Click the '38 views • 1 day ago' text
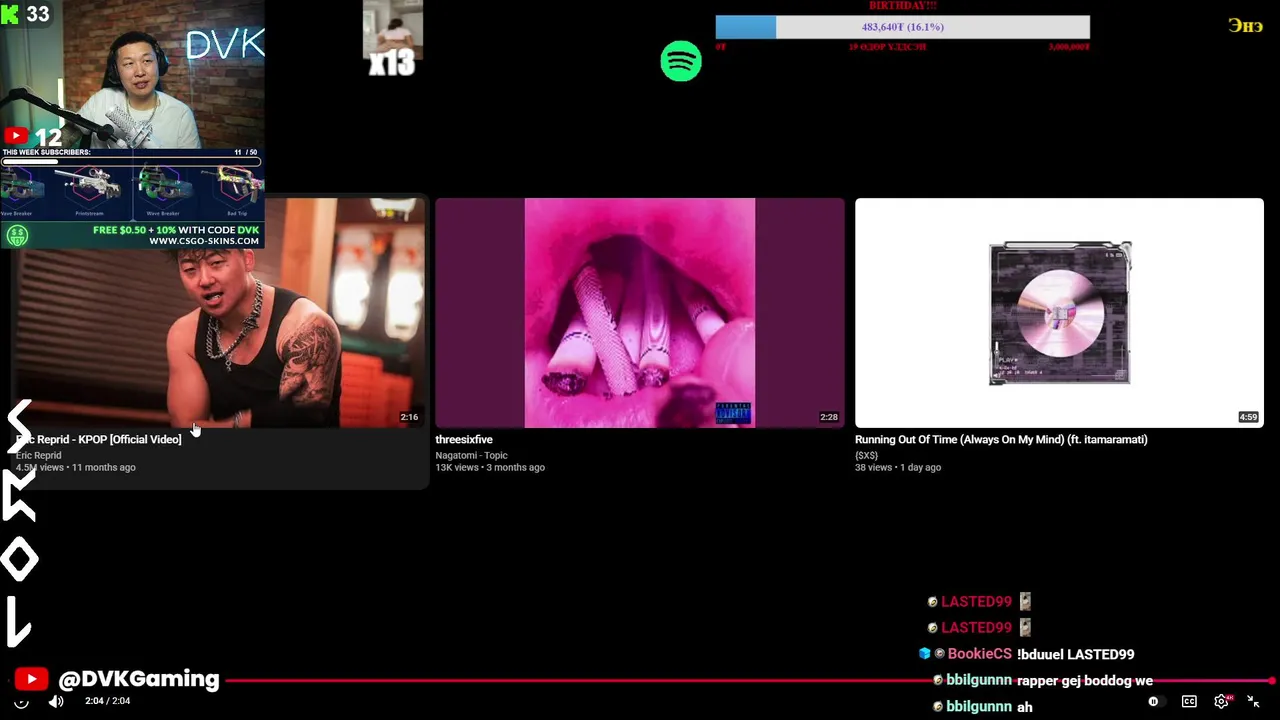Screen dimensions: 1280x720 click(898, 467)
